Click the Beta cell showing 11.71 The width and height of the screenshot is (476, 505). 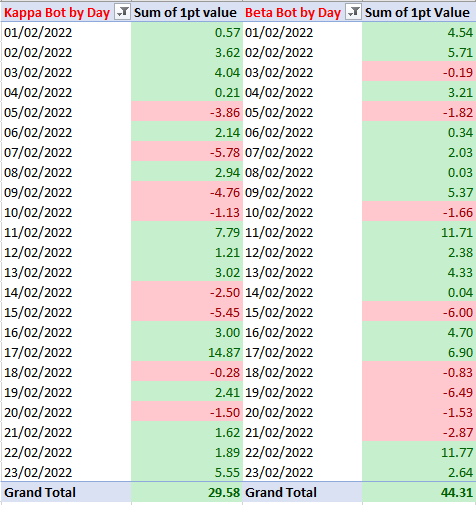coord(419,232)
